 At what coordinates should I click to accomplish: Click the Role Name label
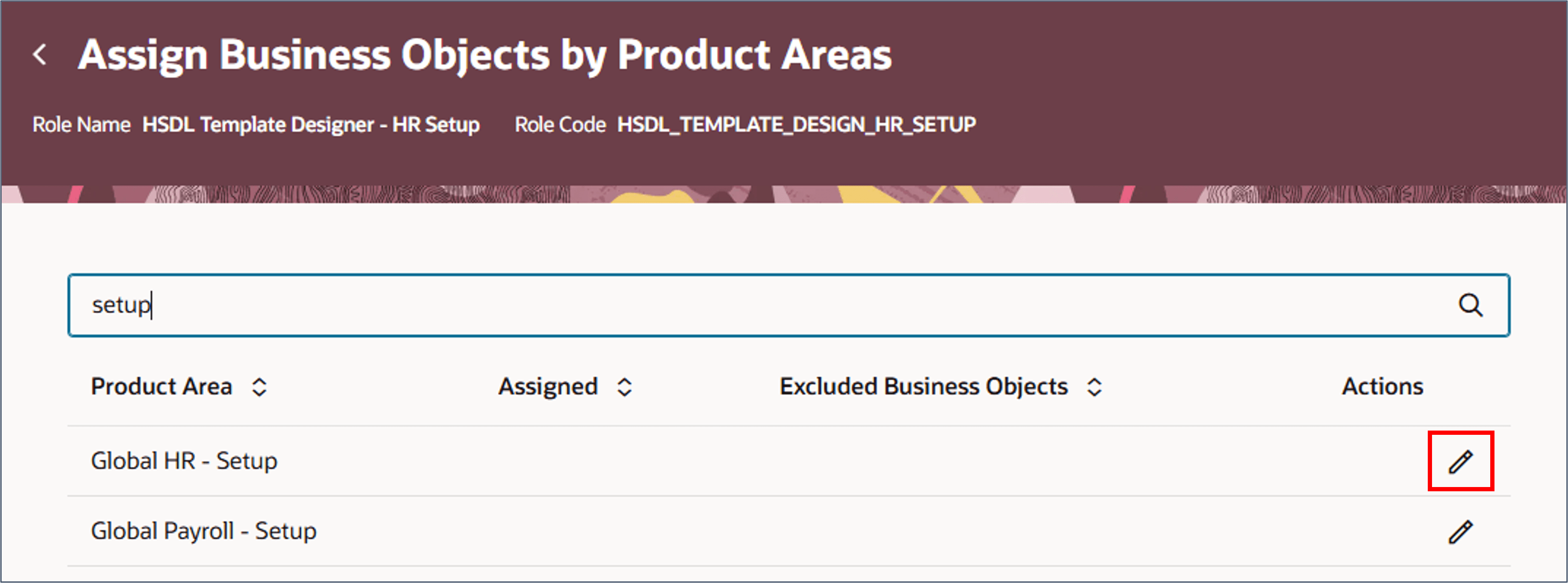click(81, 124)
